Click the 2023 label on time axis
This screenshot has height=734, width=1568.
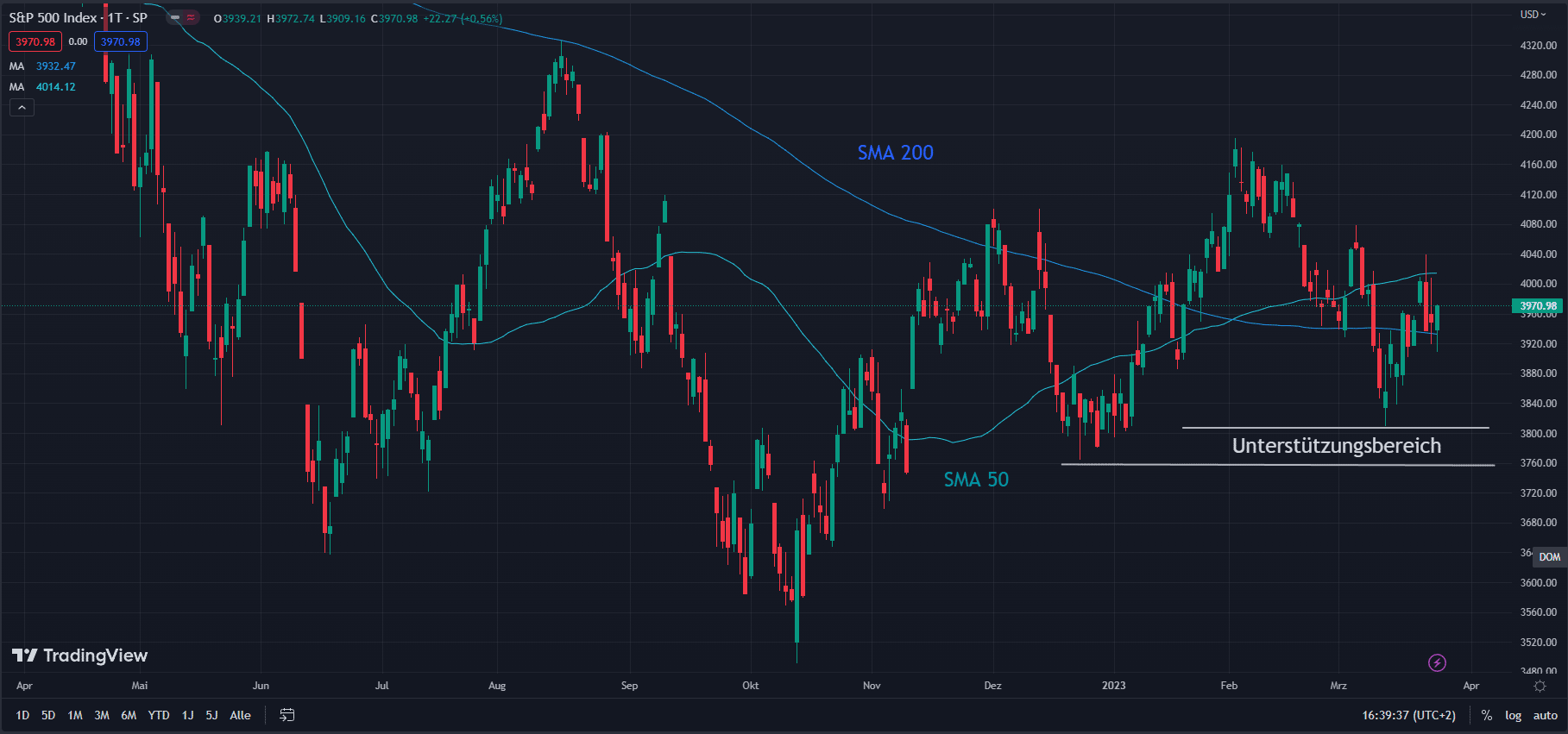(x=1113, y=686)
